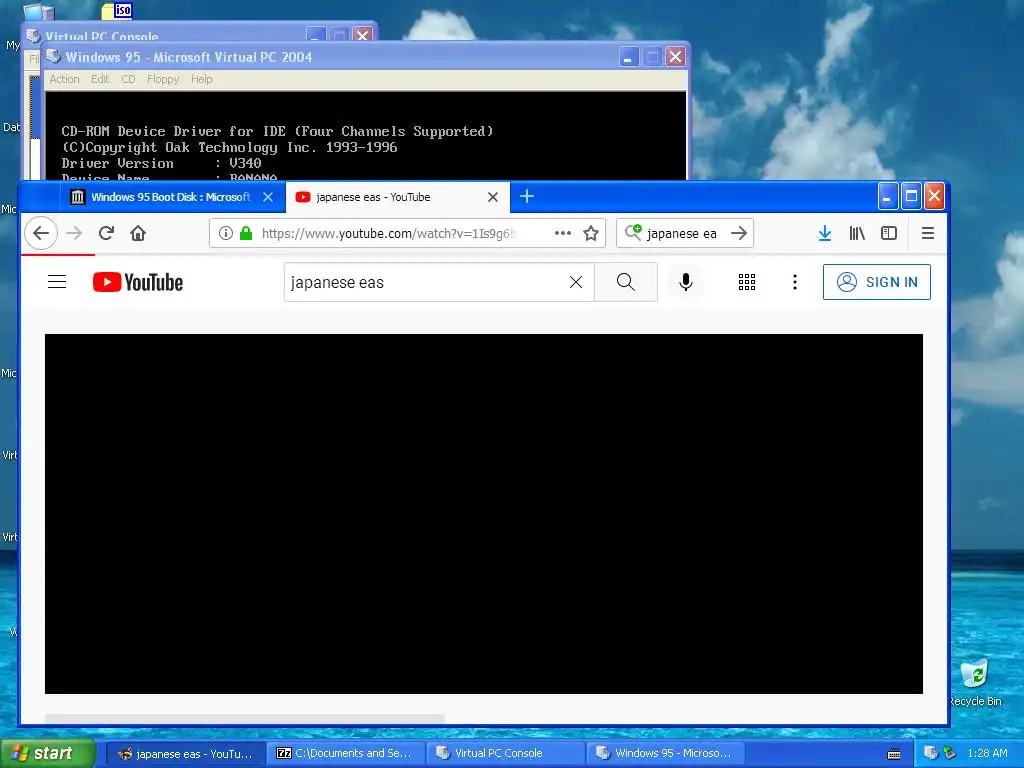
Task: Select 'C:\Documents and Se...' taskbar button
Action: click(x=345, y=753)
